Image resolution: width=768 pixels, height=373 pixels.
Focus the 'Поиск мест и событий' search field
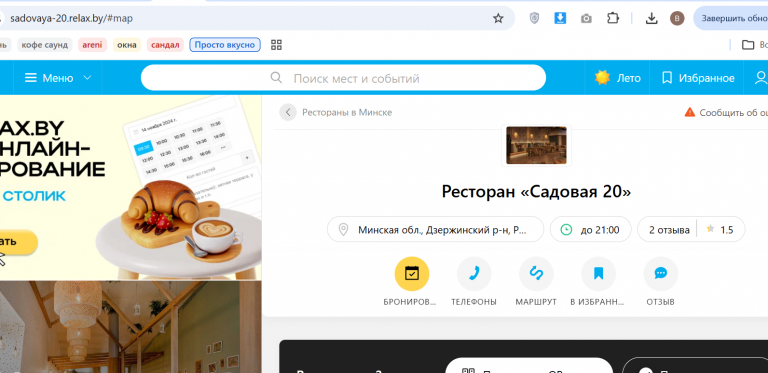click(343, 78)
